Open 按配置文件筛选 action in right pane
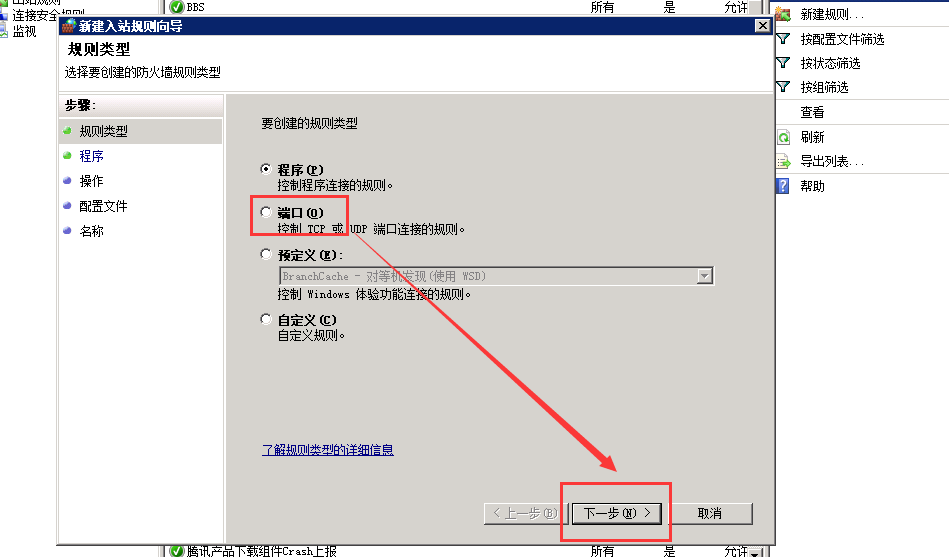The width and height of the screenshot is (949, 557). click(842, 39)
